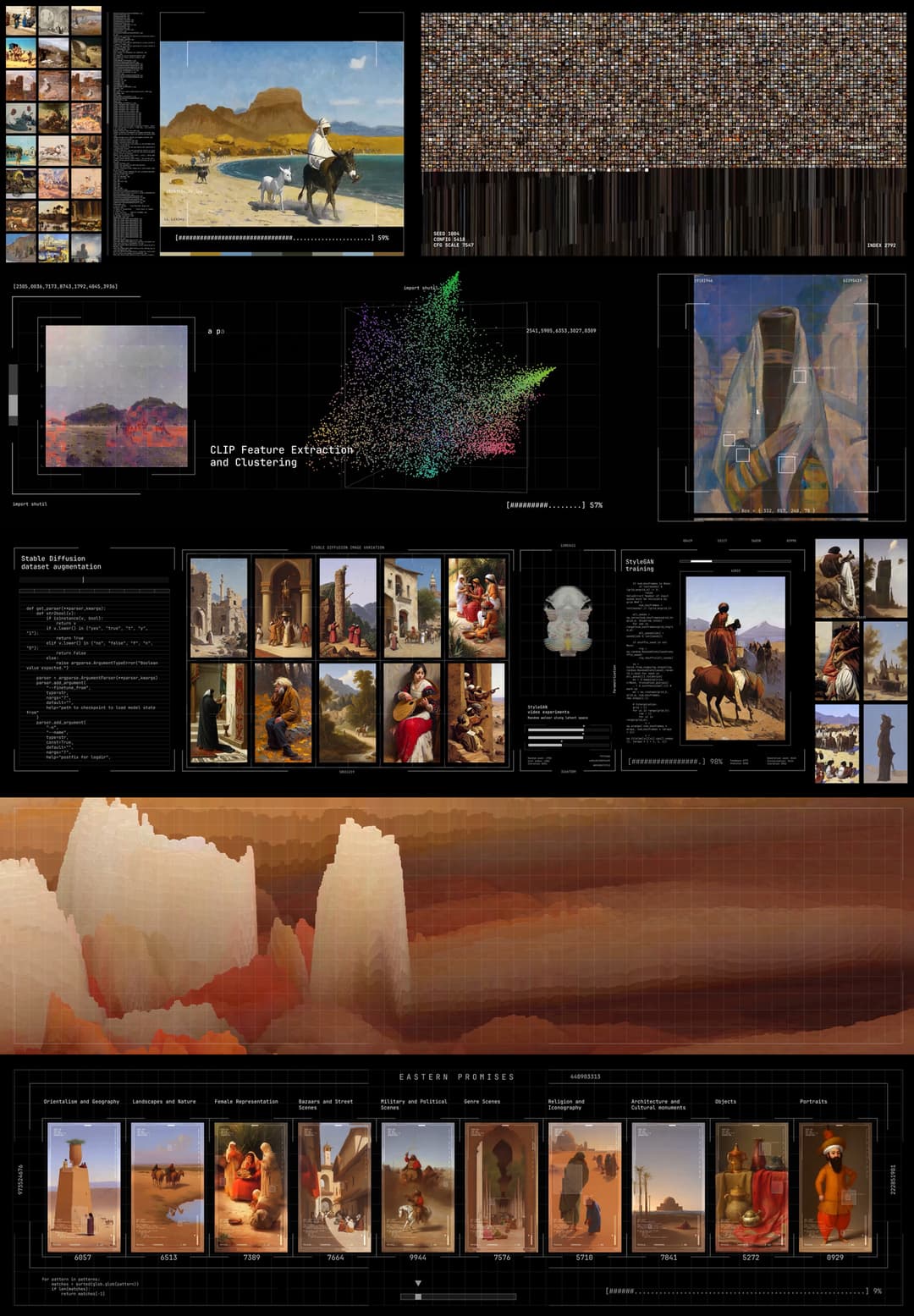Select the Genre Scenes category label
Viewport: 914px width, 1316px height.
(x=482, y=1101)
